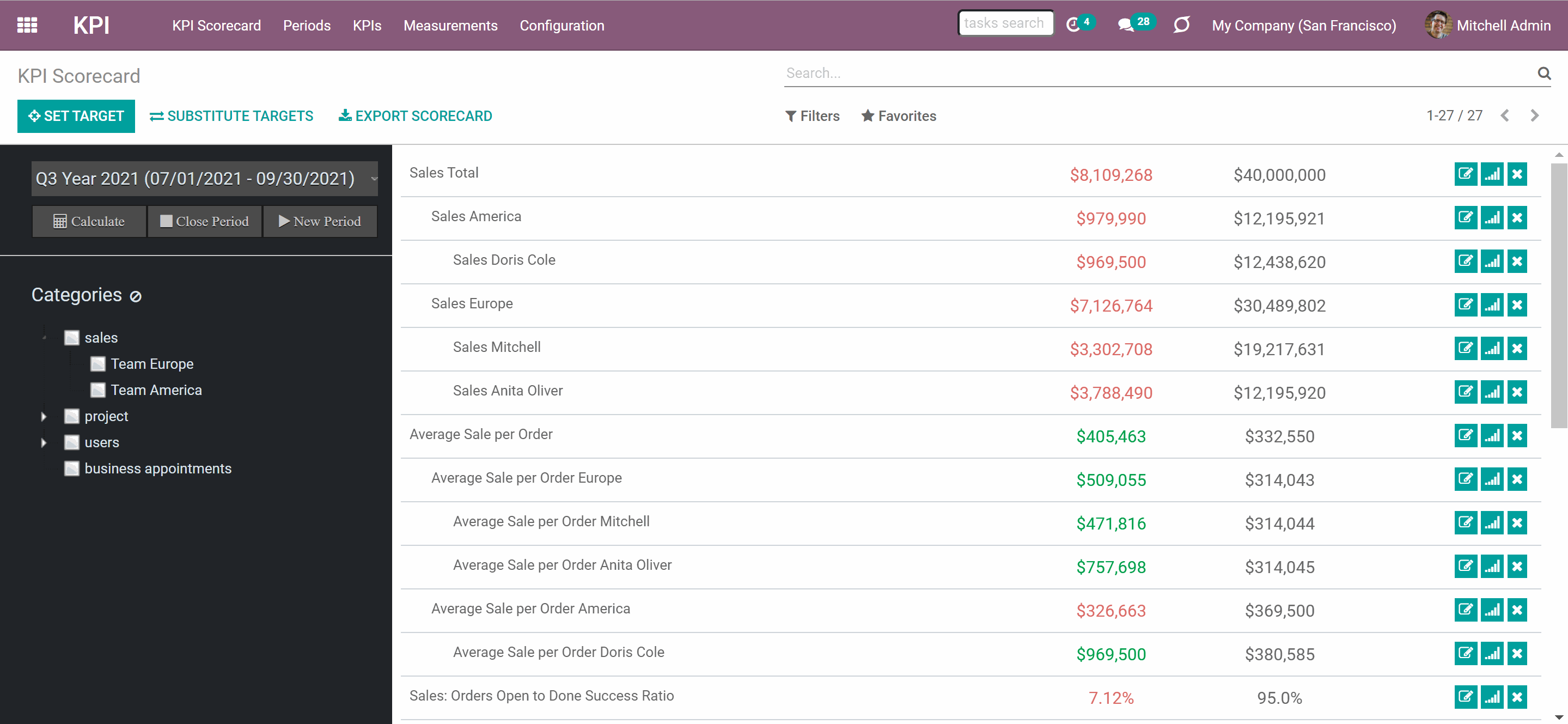
Task: Open the conversations chat bubble icon
Action: [1126, 25]
